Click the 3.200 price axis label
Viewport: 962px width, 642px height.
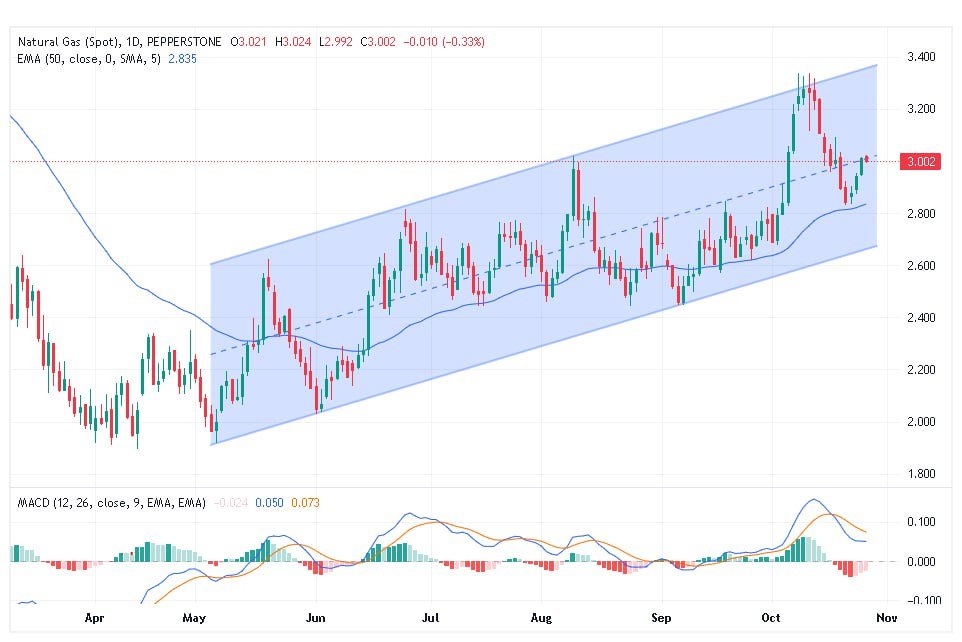click(921, 109)
